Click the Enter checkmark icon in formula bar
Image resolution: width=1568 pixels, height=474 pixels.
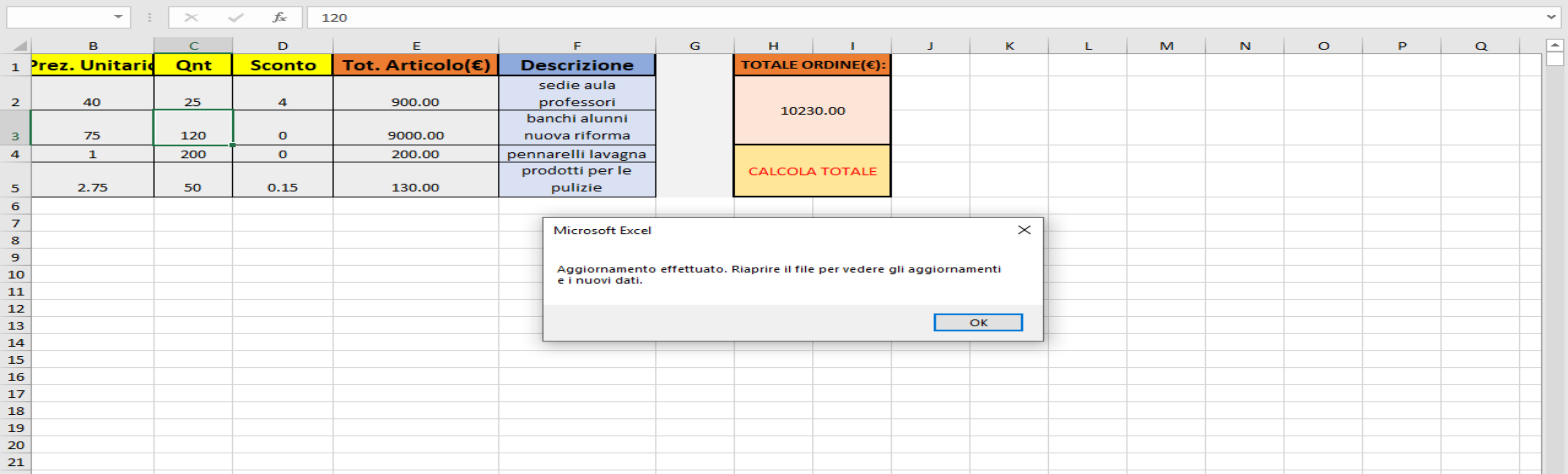tap(235, 17)
